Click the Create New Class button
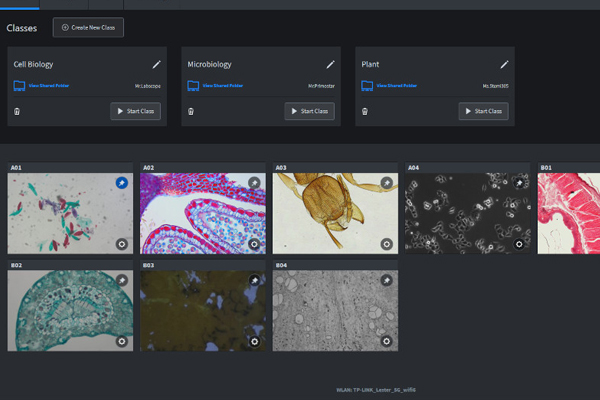This screenshot has height=400, width=600. coord(88,27)
